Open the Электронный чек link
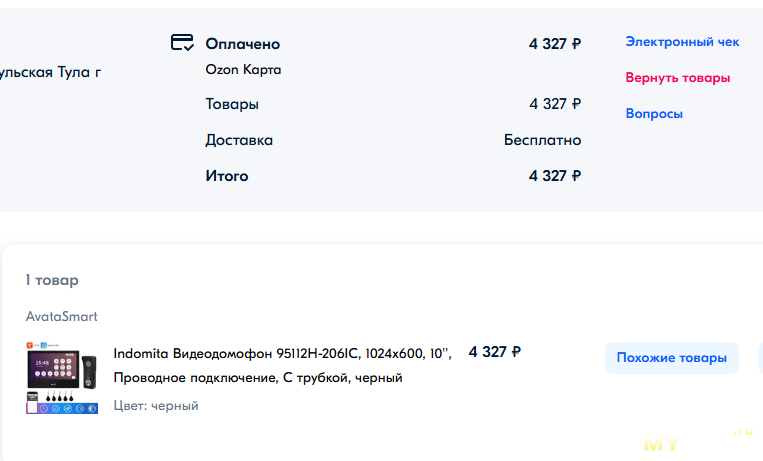 click(682, 42)
